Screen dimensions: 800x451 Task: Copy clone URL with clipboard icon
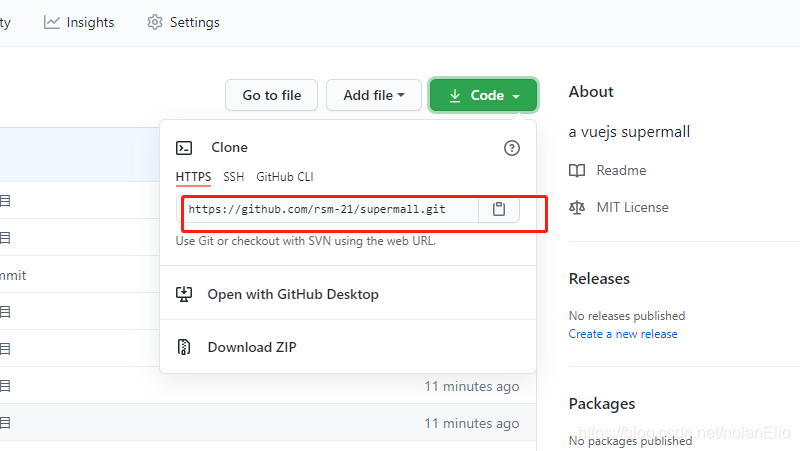click(499, 209)
